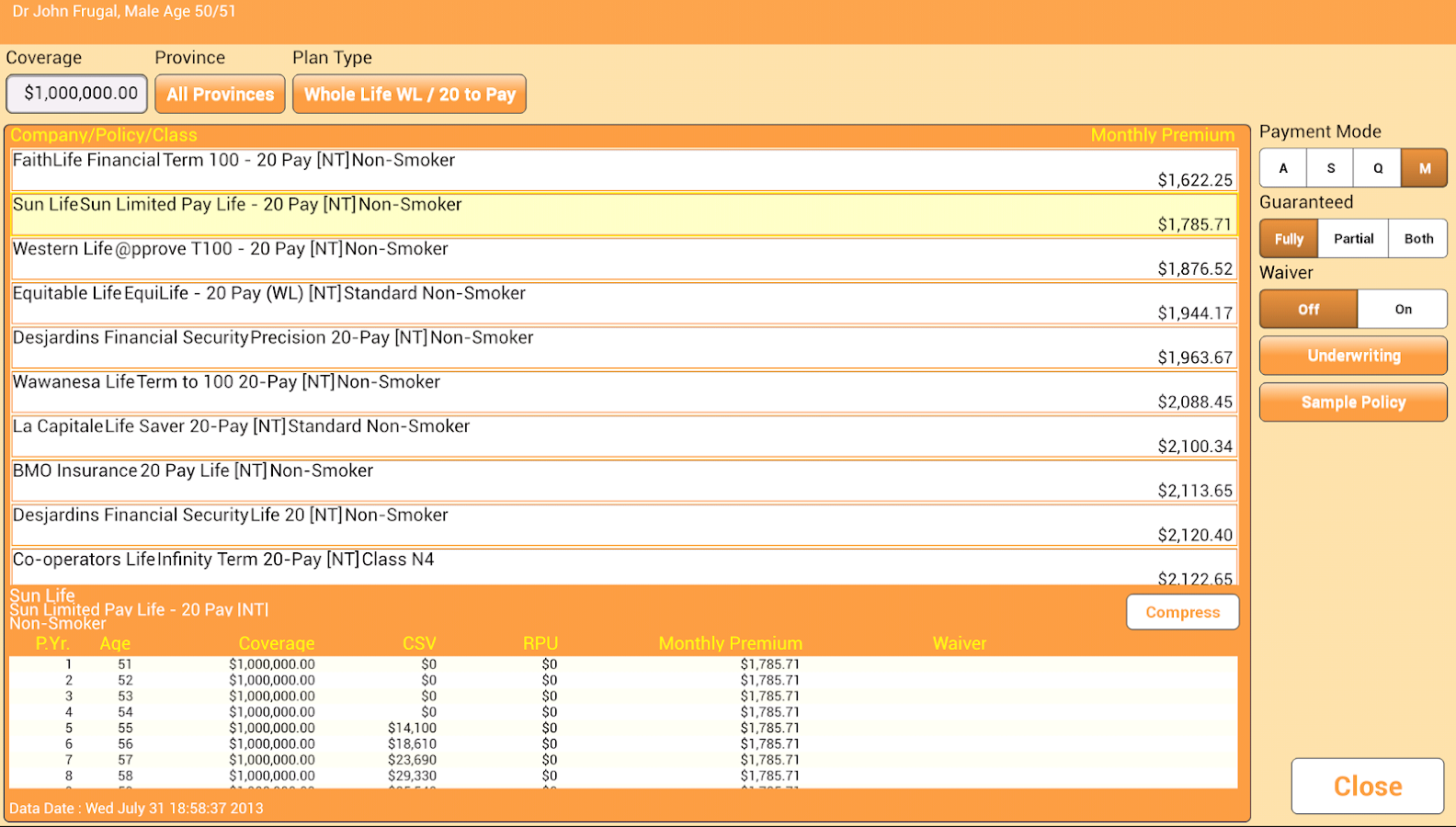Choose Partial guaranteed option
This screenshot has height=827, width=1456.
[x=1354, y=239]
